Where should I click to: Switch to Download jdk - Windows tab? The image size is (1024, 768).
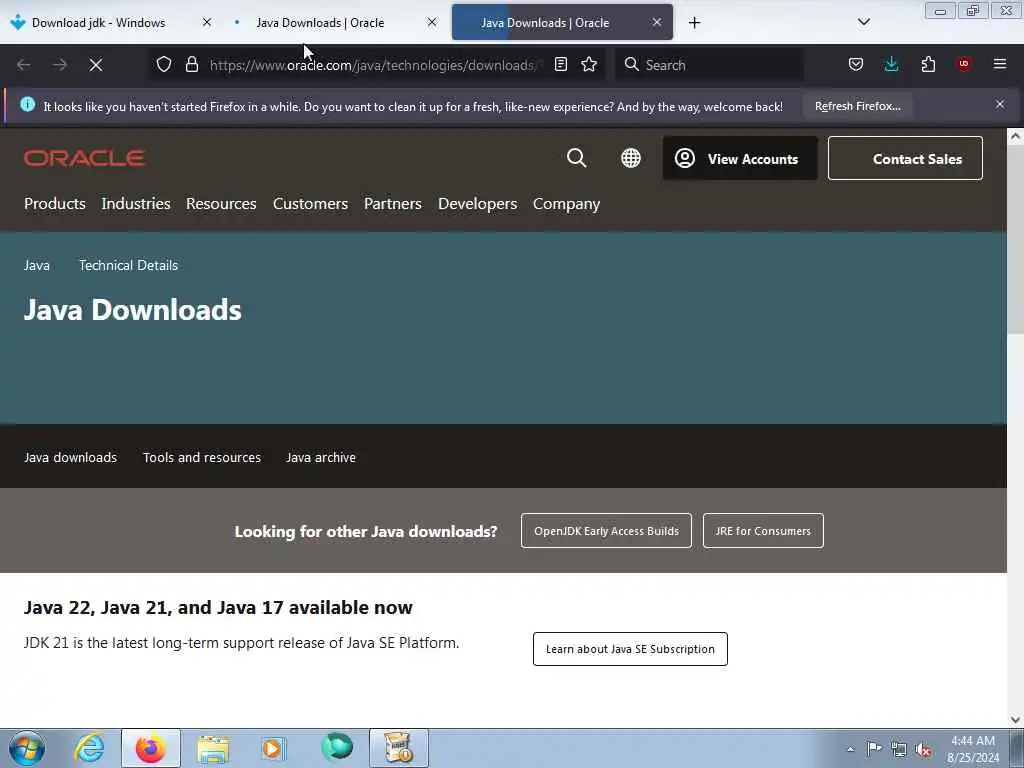(x=99, y=23)
